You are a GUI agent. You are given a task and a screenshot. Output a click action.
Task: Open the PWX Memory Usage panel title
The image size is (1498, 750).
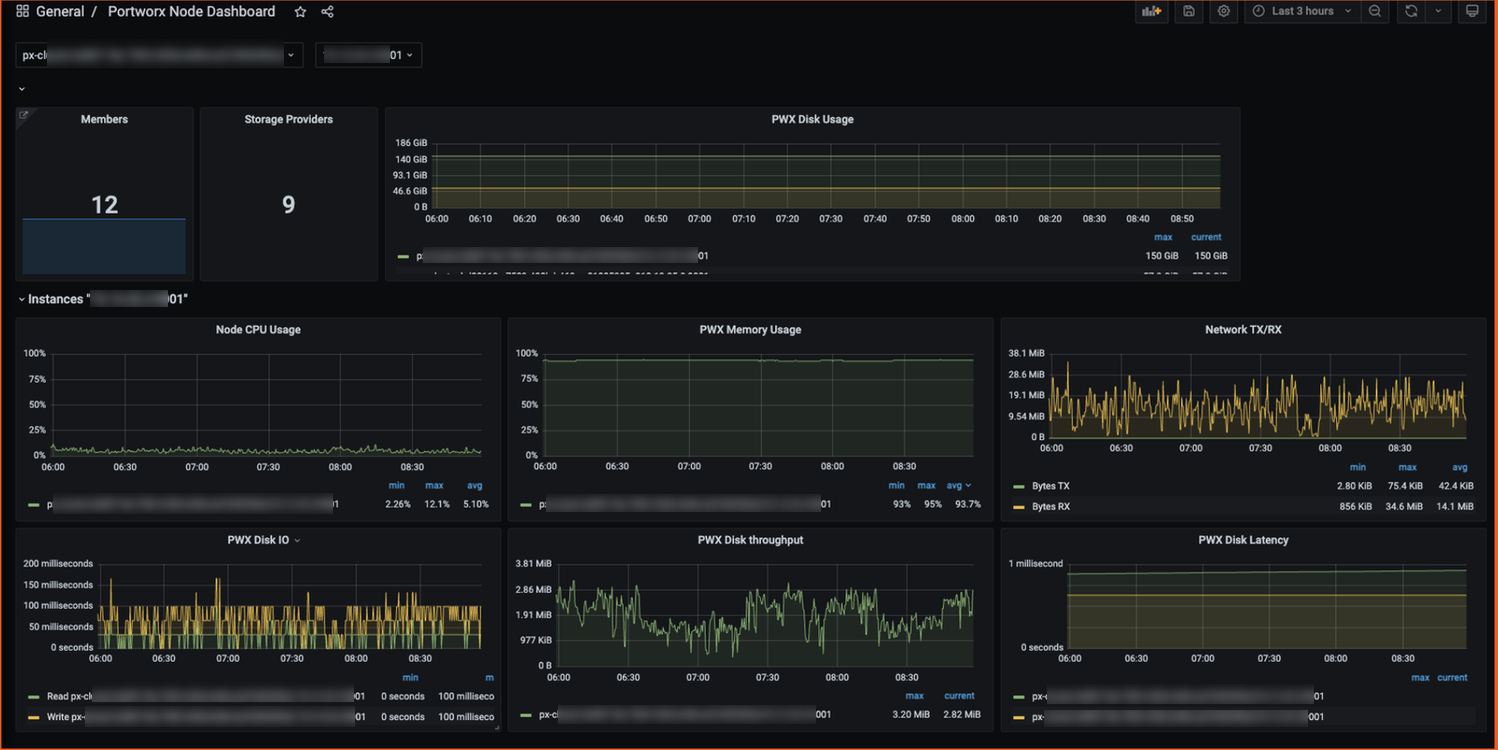(750, 329)
